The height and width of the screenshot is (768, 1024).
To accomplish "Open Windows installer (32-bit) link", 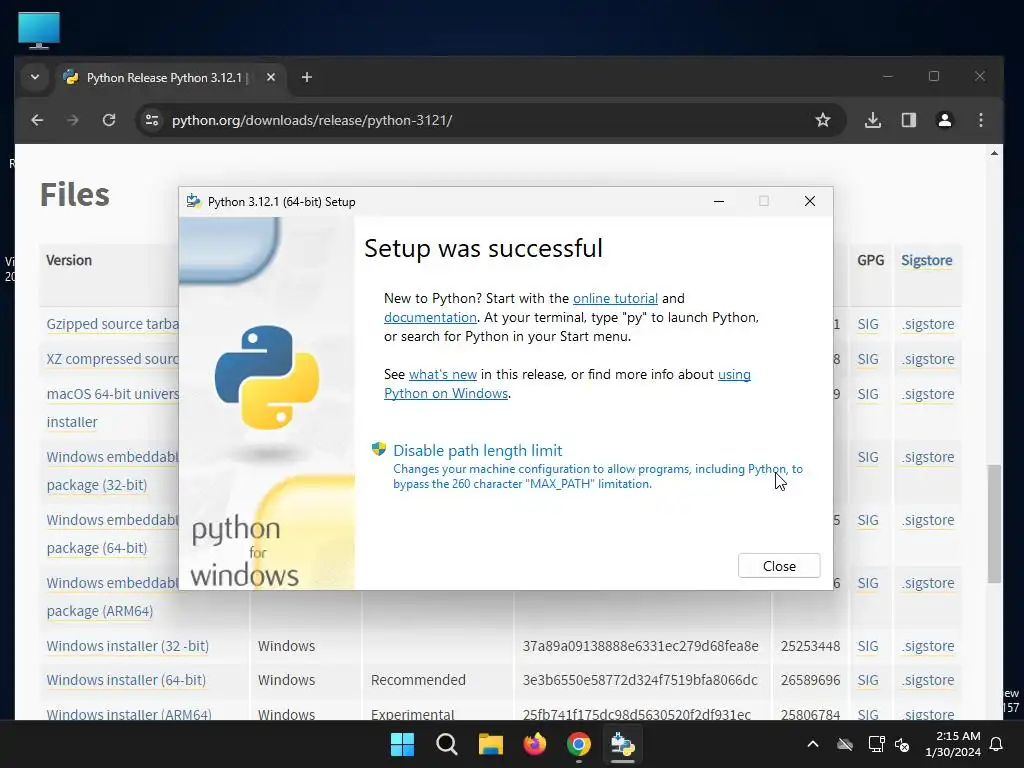I will pos(127,646).
